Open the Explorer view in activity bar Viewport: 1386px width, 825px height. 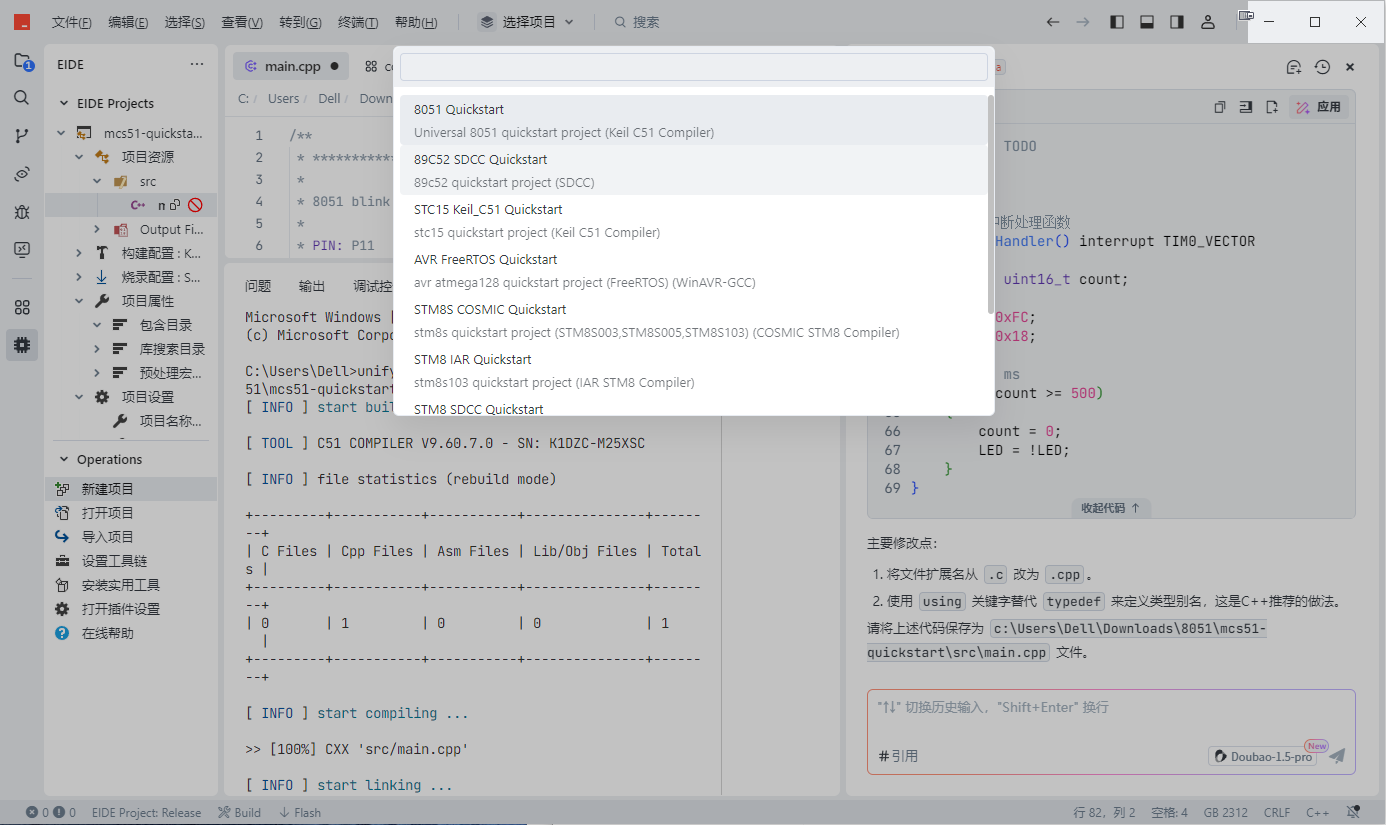pos(22,62)
